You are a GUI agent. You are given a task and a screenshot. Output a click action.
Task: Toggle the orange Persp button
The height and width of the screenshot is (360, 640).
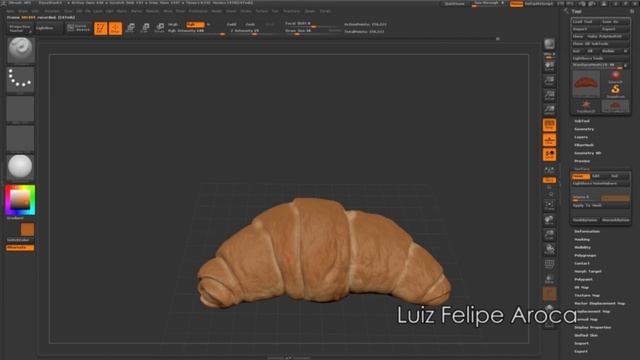(x=549, y=125)
